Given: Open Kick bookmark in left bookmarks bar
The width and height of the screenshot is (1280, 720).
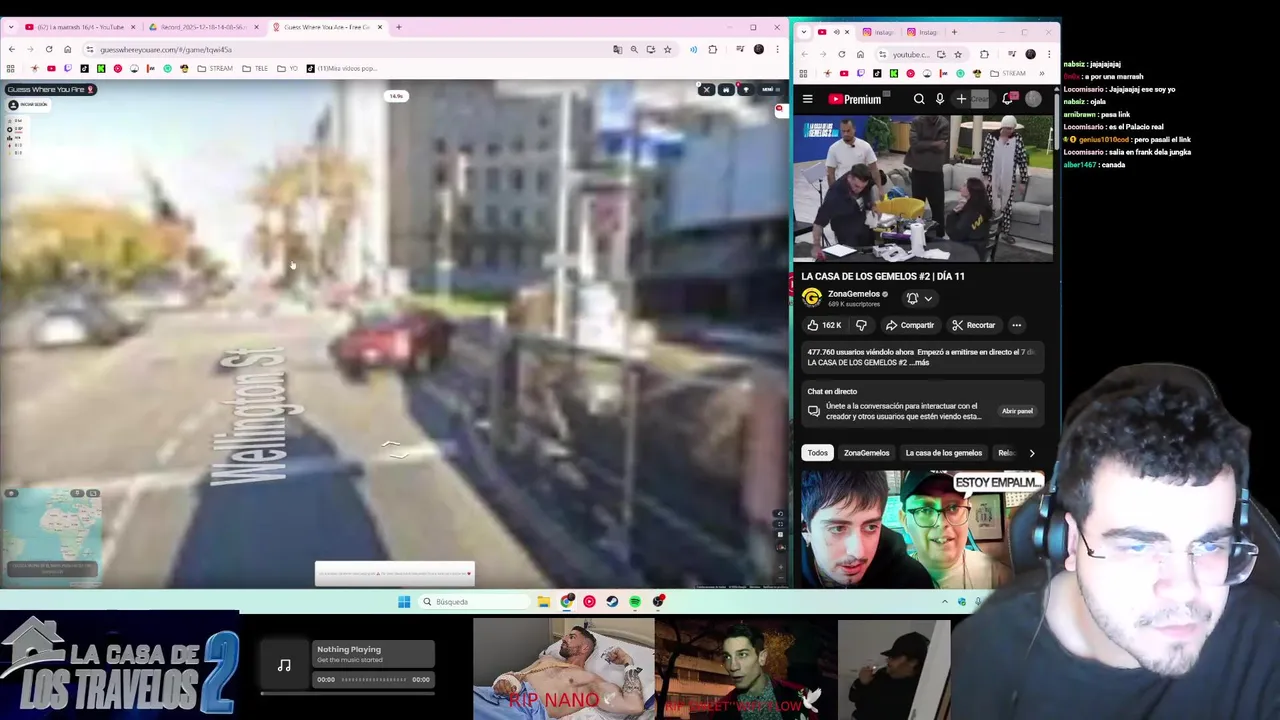Looking at the screenshot, I should [101, 68].
